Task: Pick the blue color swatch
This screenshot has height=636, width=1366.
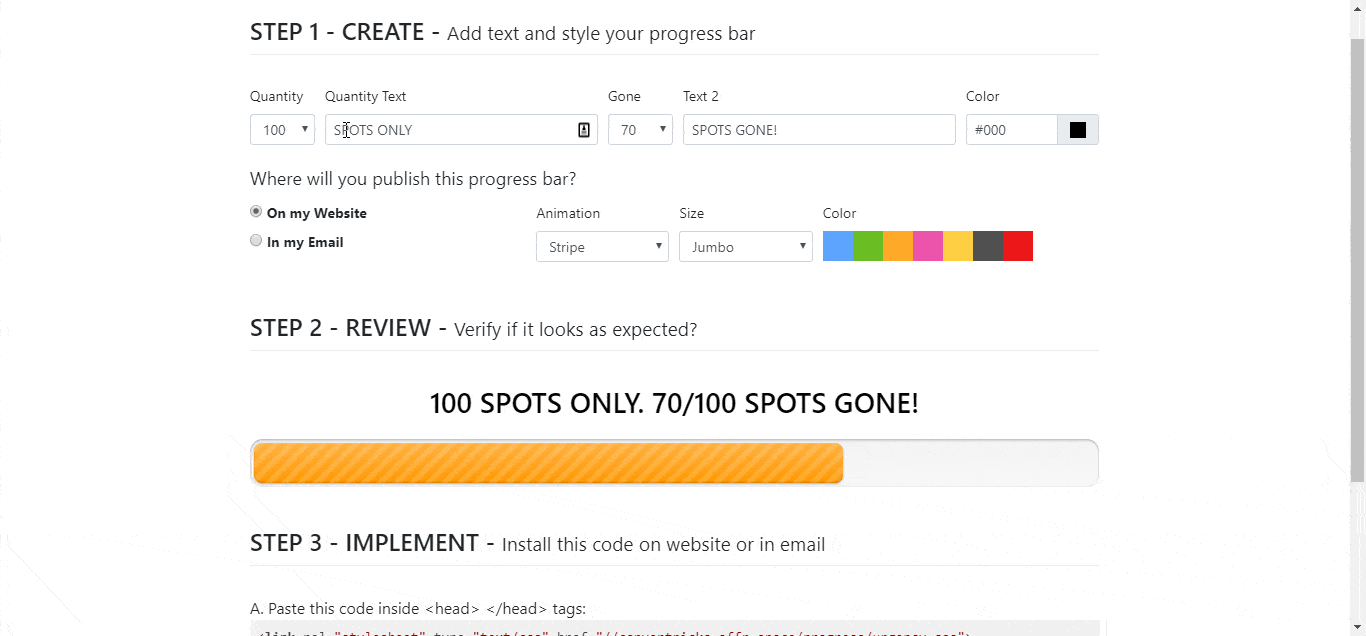Action: click(838, 246)
